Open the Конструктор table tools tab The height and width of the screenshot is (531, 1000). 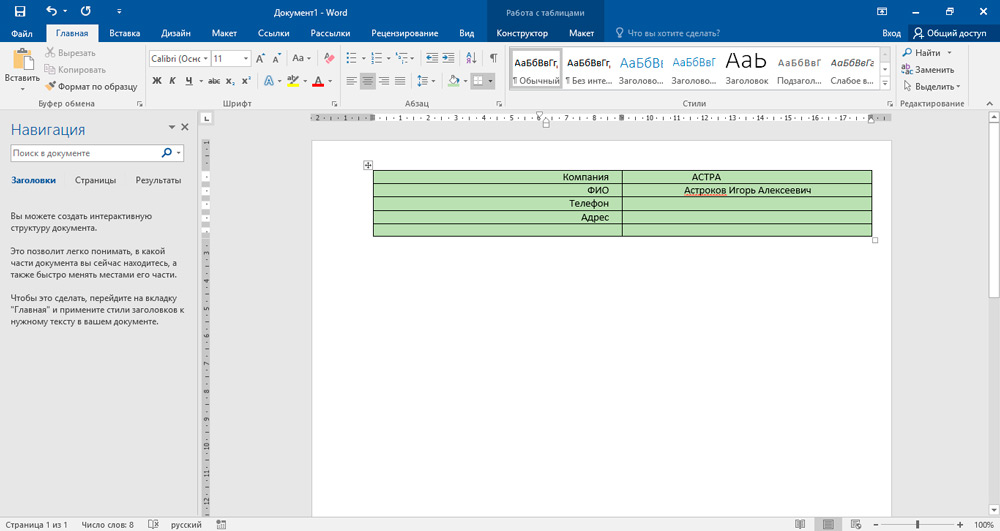click(x=522, y=33)
